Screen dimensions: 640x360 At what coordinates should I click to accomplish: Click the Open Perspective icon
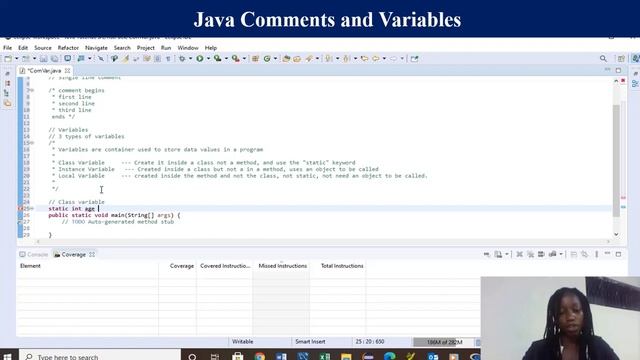click(621, 59)
